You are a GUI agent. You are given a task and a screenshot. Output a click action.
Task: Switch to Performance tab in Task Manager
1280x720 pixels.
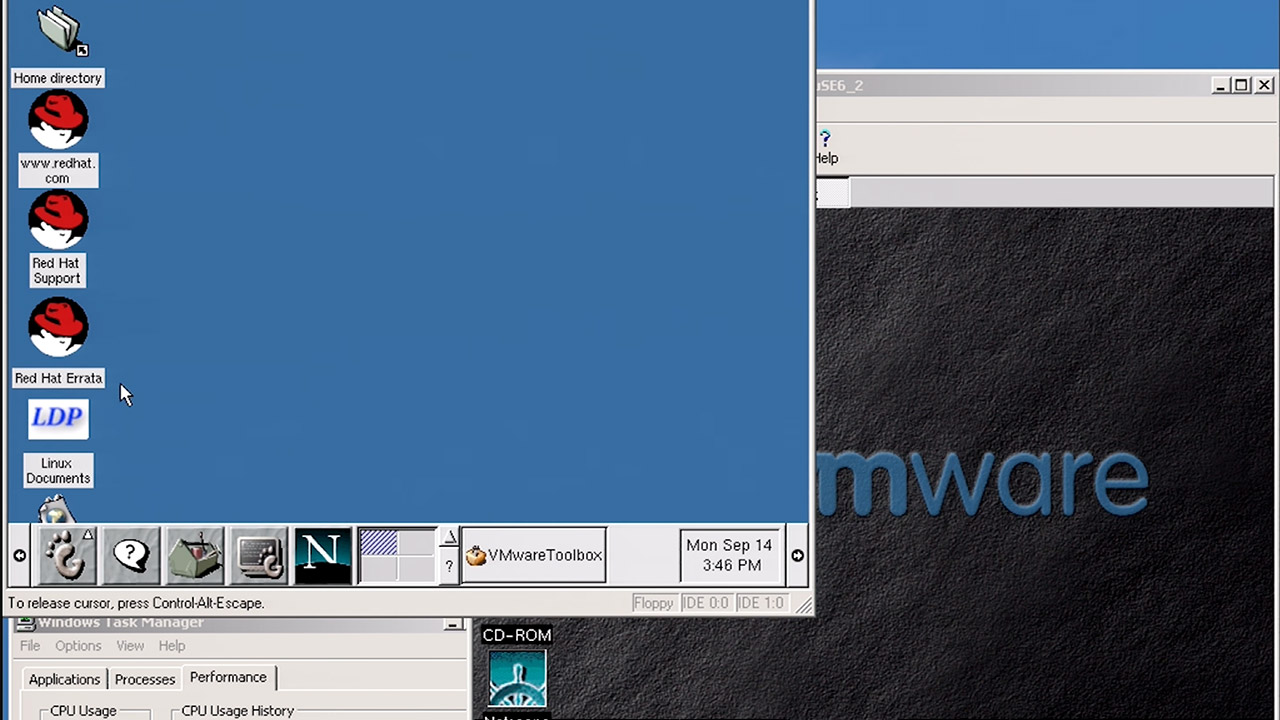pyautogui.click(x=228, y=677)
